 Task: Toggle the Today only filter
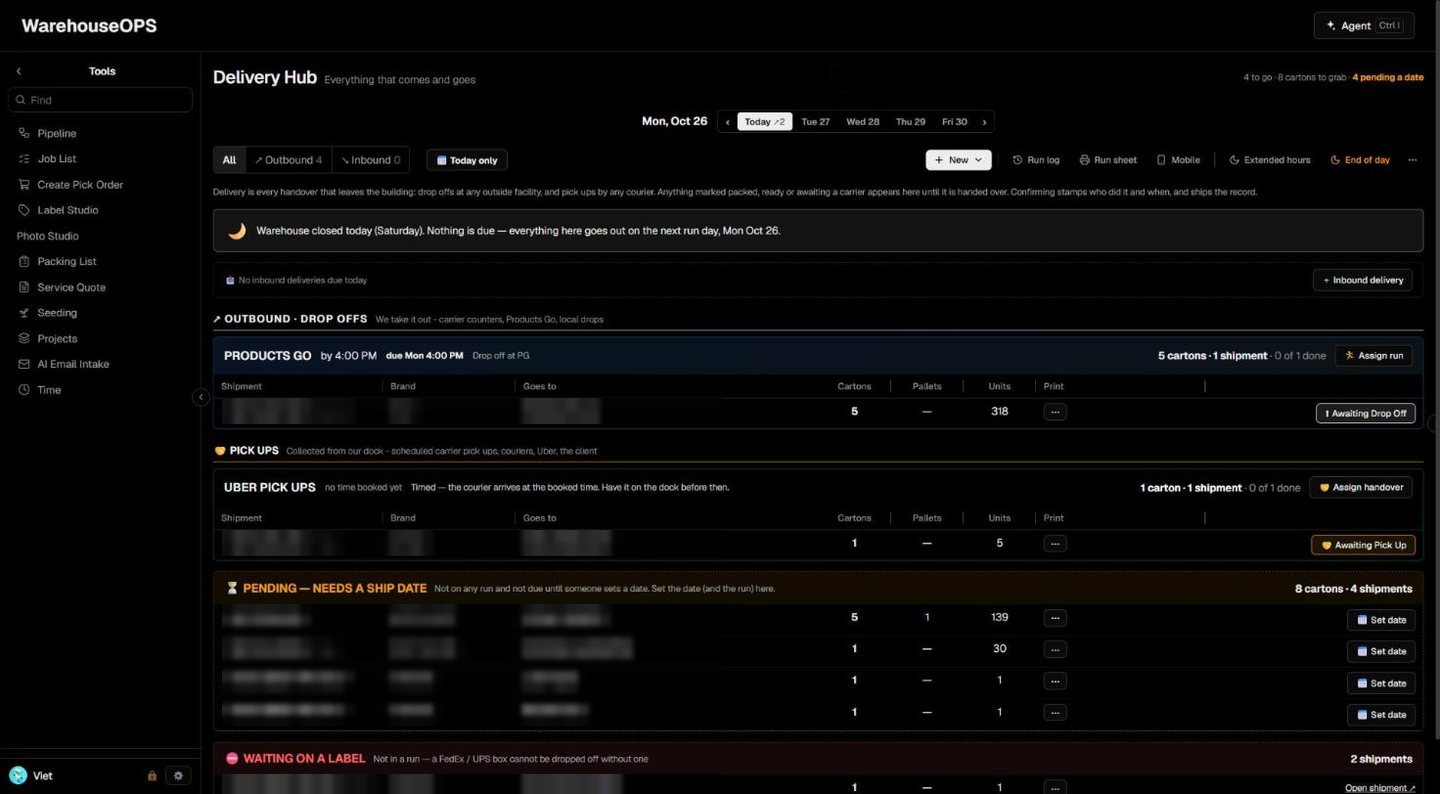click(x=467, y=160)
